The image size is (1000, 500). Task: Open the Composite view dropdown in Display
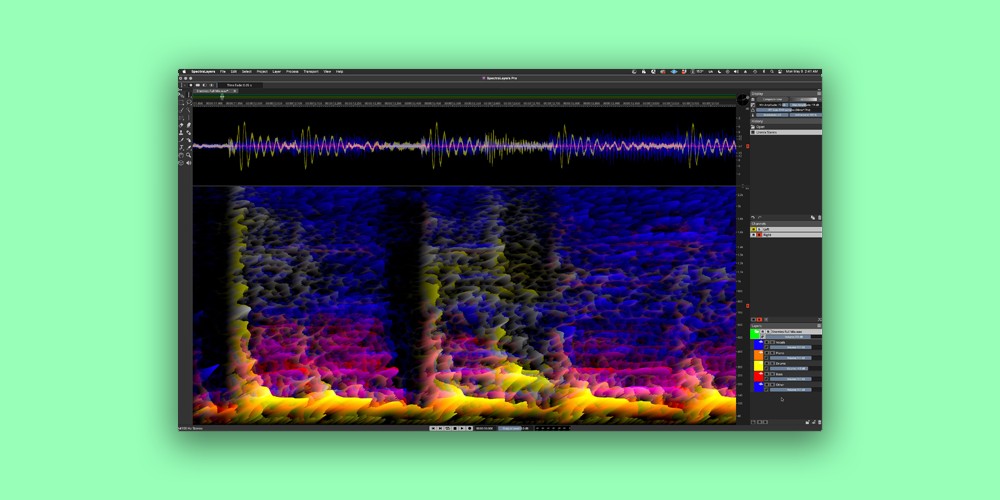pos(770,99)
